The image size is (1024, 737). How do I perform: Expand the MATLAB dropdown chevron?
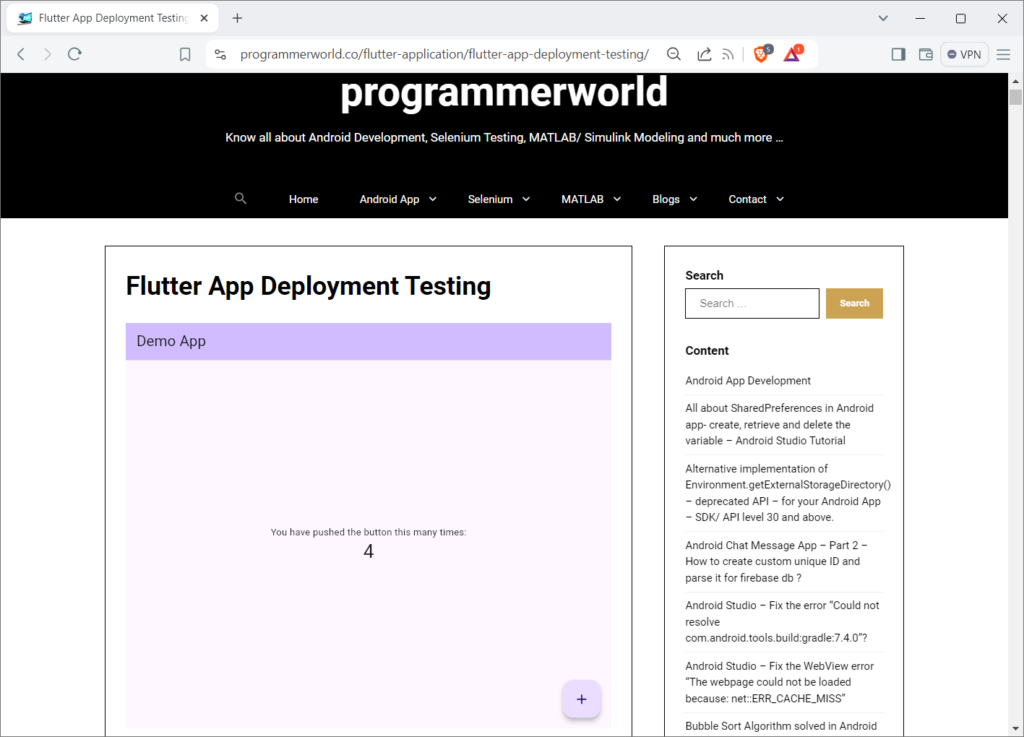click(x=616, y=199)
